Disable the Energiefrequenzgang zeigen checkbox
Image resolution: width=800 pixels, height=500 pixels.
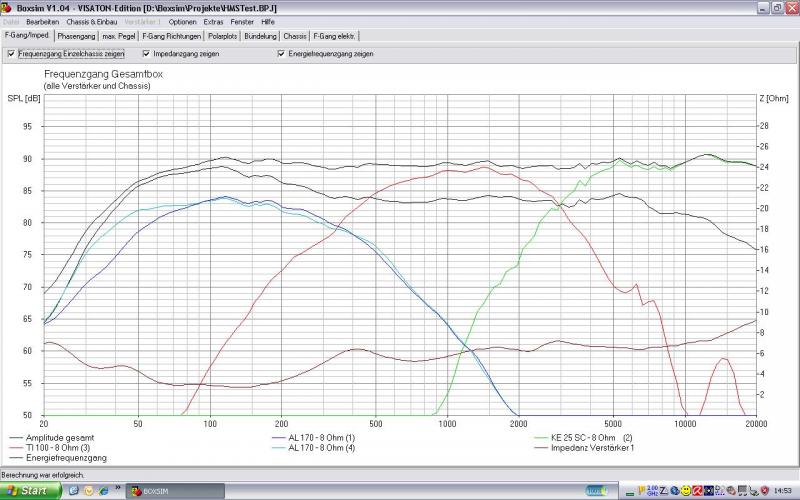(281, 54)
